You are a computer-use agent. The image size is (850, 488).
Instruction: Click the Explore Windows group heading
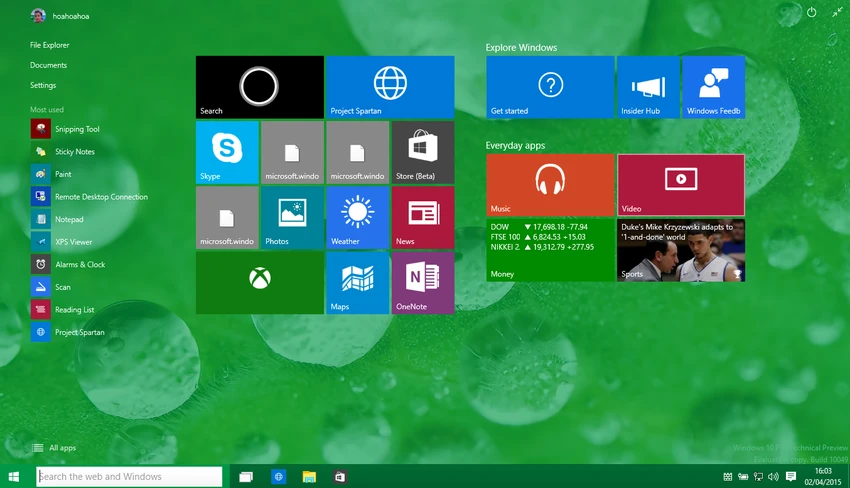point(521,48)
